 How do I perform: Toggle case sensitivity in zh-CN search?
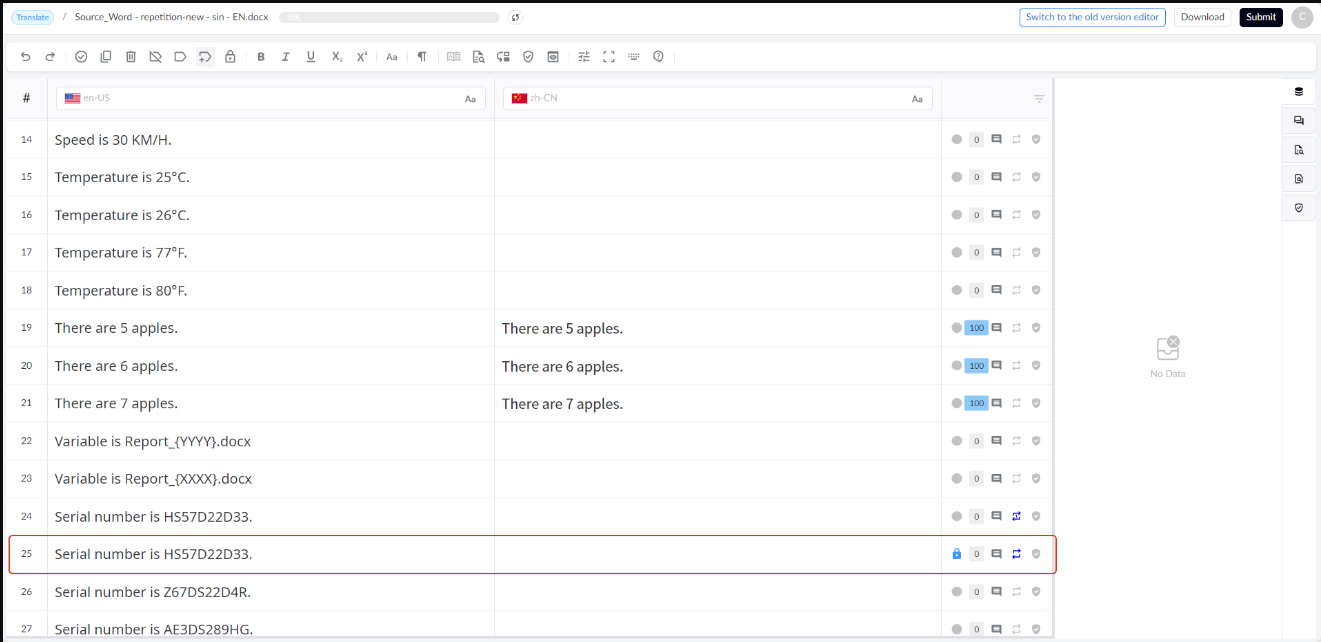click(917, 98)
